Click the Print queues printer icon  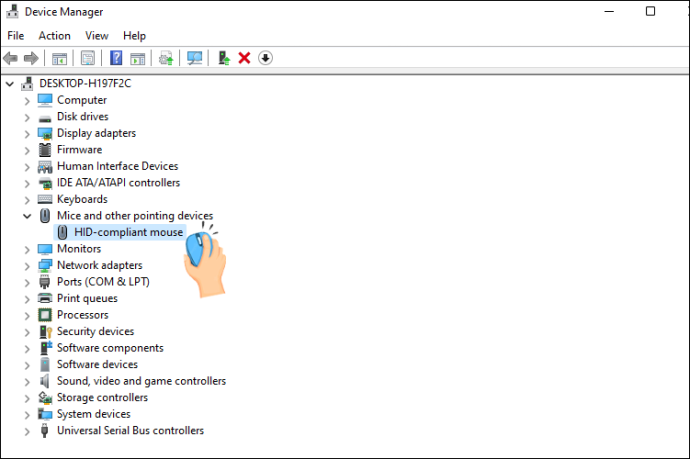pos(45,298)
